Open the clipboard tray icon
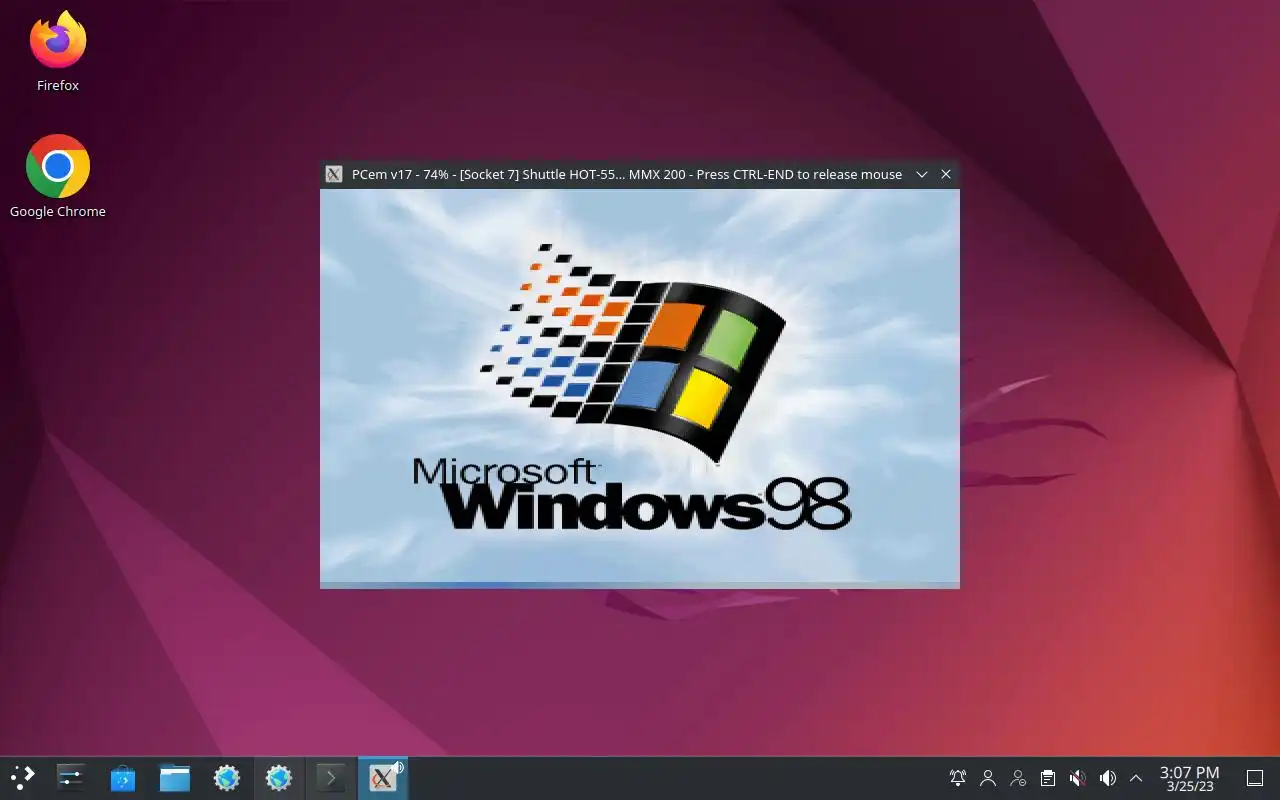 1047,778
